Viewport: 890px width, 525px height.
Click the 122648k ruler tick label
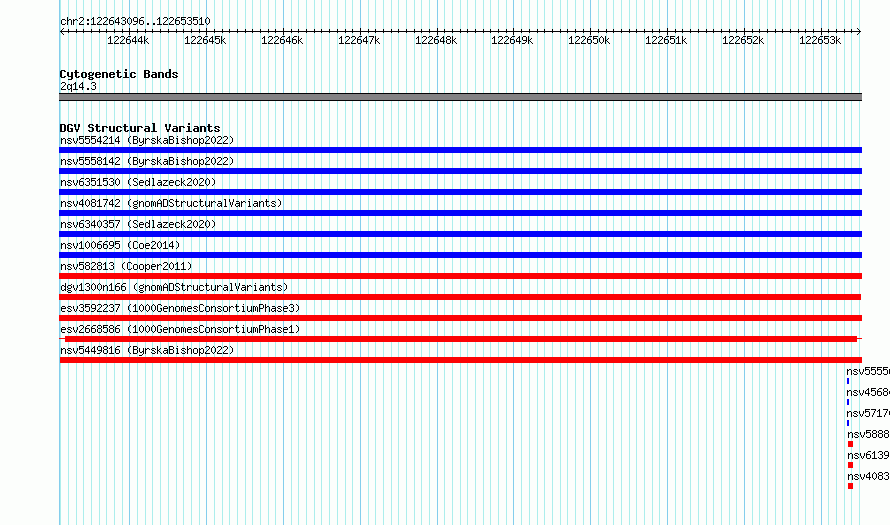point(436,40)
